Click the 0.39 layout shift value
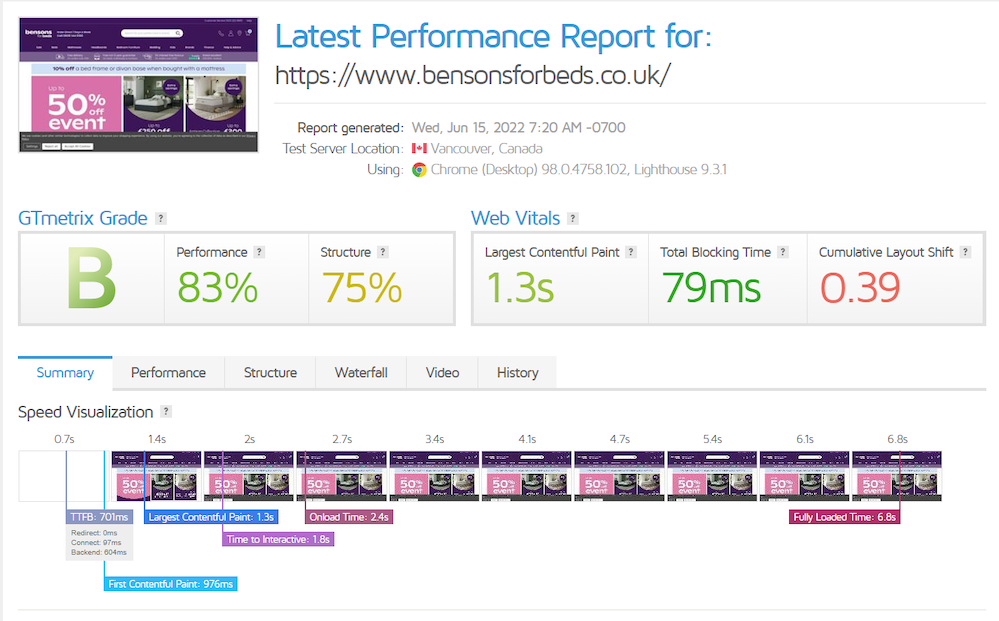The height and width of the screenshot is (621, 999). point(860,288)
